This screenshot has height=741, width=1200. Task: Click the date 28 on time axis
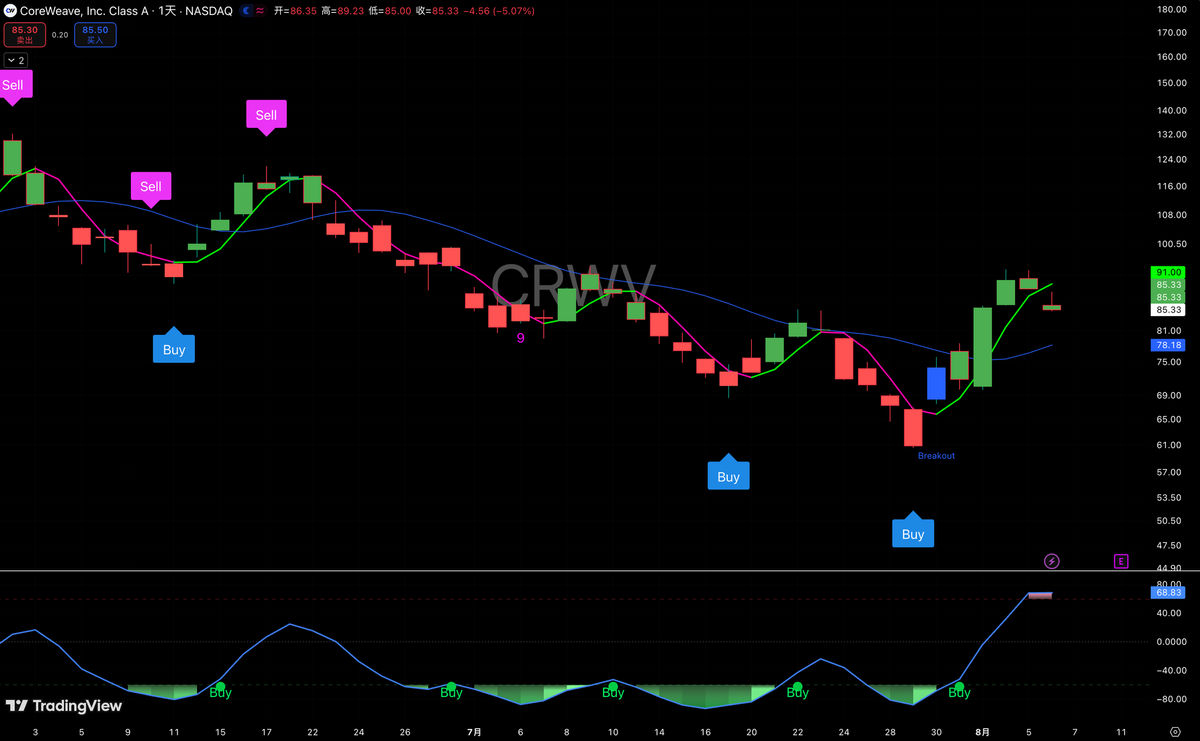click(x=890, y=732)
